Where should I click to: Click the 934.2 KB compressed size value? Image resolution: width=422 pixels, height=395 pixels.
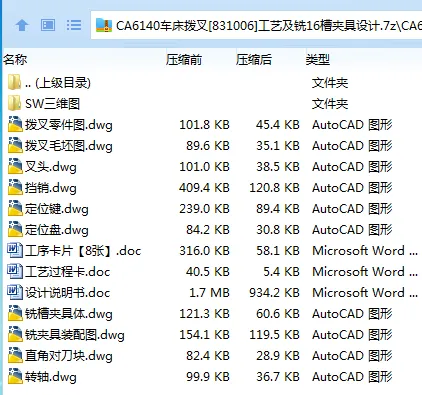pyautogui.click(x=274, y=293)
